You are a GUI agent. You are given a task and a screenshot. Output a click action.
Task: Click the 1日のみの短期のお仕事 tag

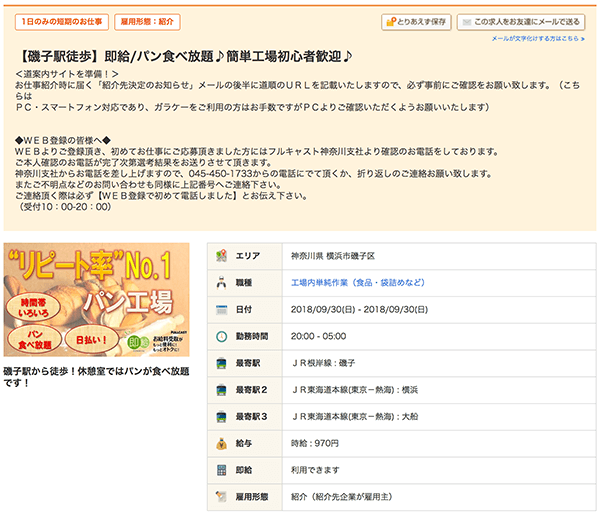[x=62, y=22]
